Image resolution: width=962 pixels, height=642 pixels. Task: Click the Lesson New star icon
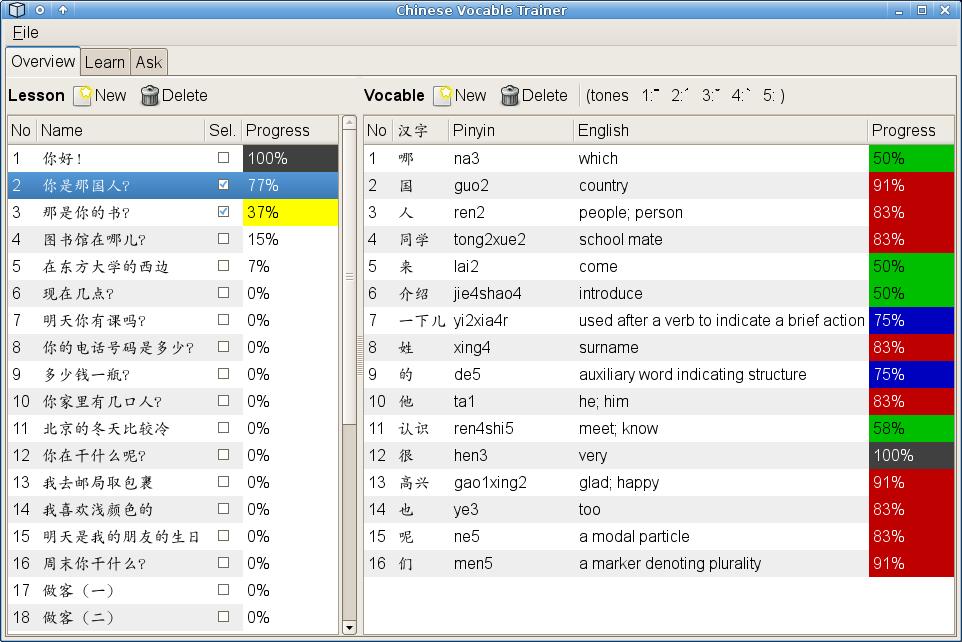[83, 96]
